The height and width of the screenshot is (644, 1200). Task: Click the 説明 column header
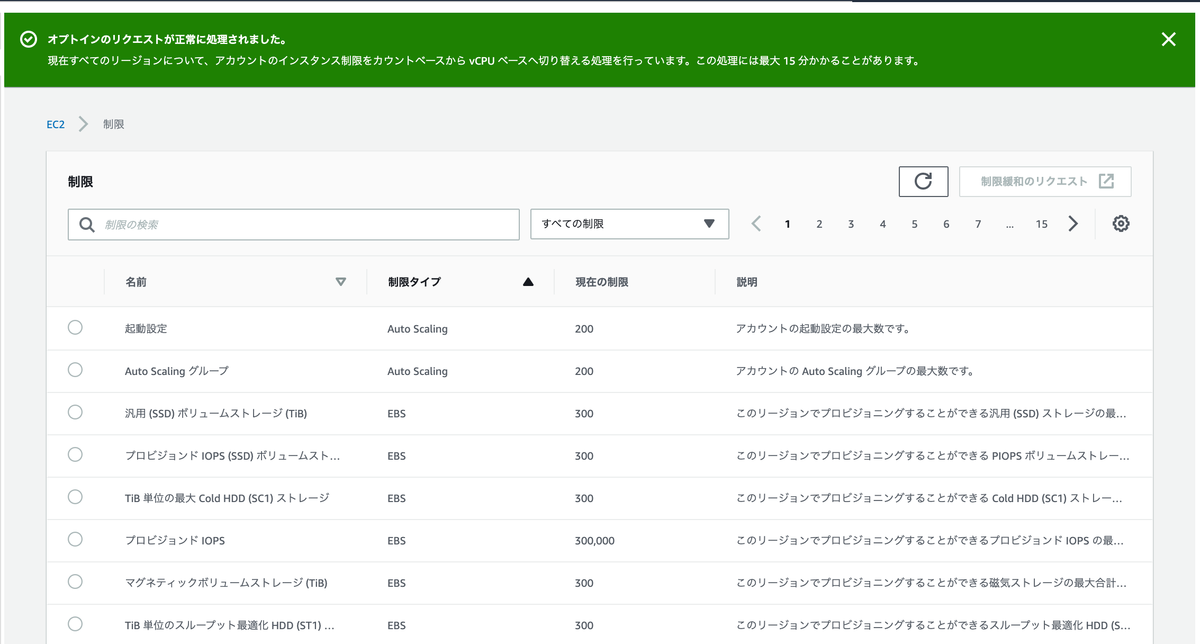click(747, 282)
